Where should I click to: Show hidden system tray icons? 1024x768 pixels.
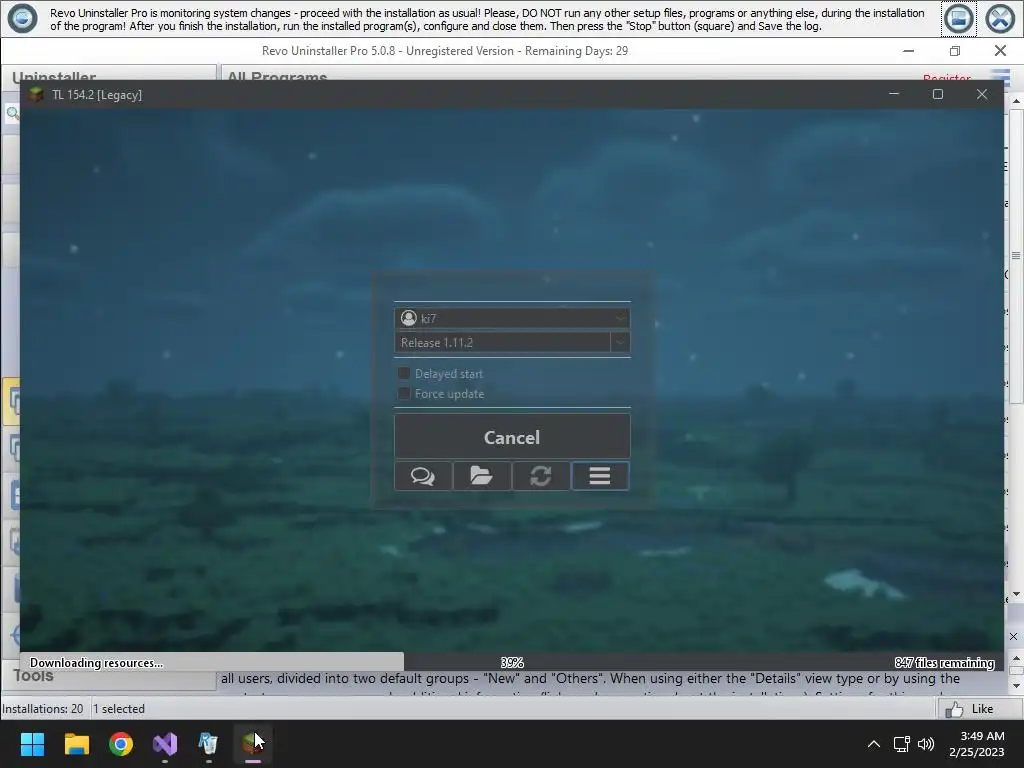pyautogui.click(x=873, y=744)
